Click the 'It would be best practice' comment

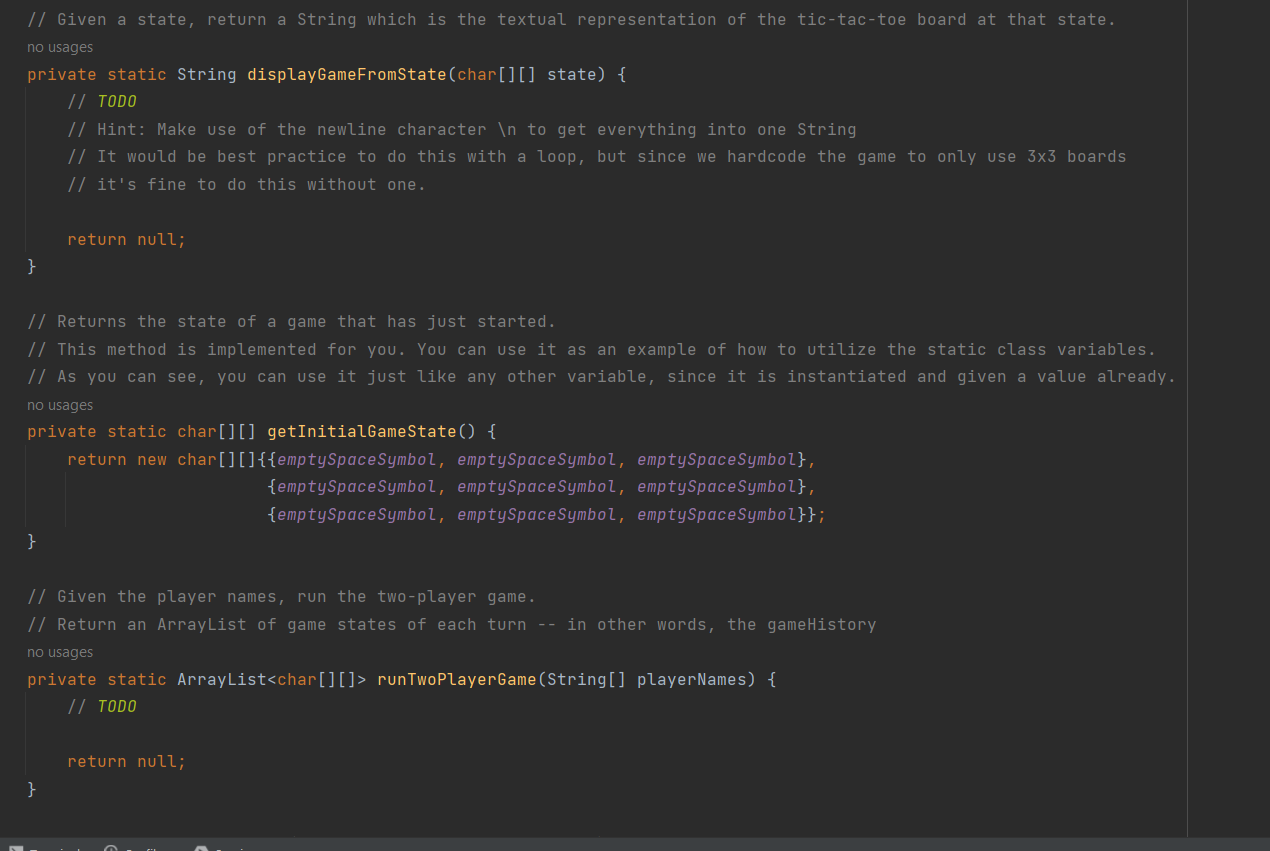point(597,157)
